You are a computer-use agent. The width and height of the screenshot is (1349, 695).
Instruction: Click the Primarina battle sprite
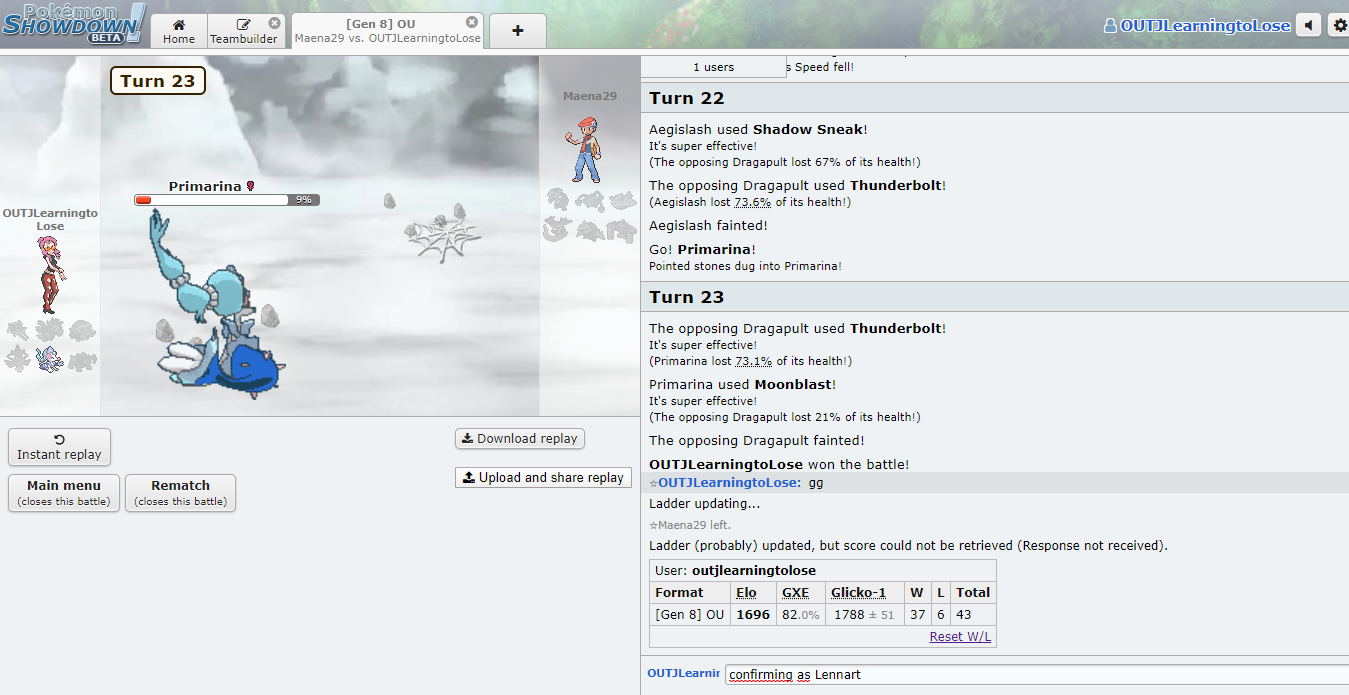(x=218, y=304)
